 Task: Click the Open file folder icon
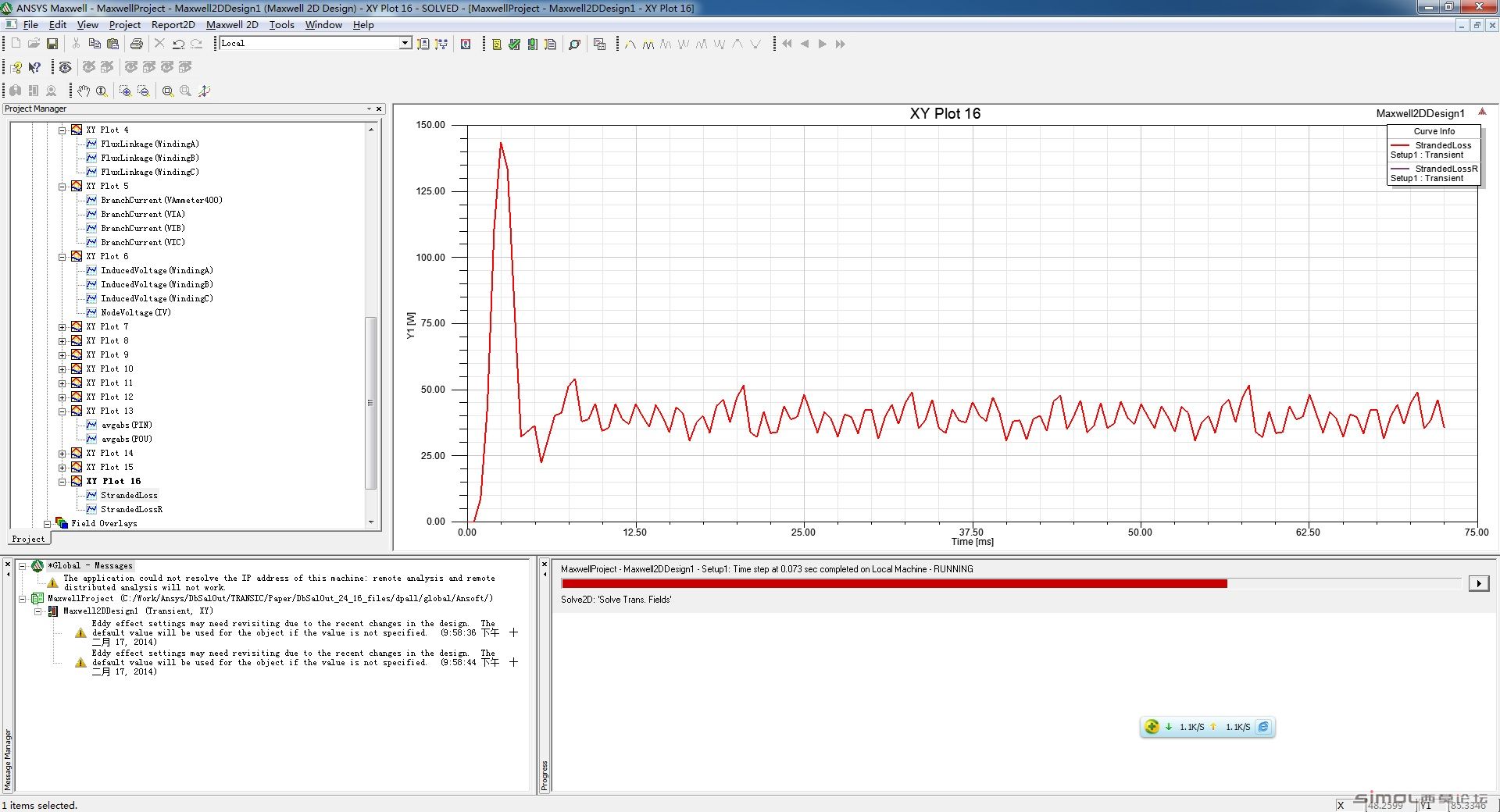pyautogui.click(x=34, y=44)
